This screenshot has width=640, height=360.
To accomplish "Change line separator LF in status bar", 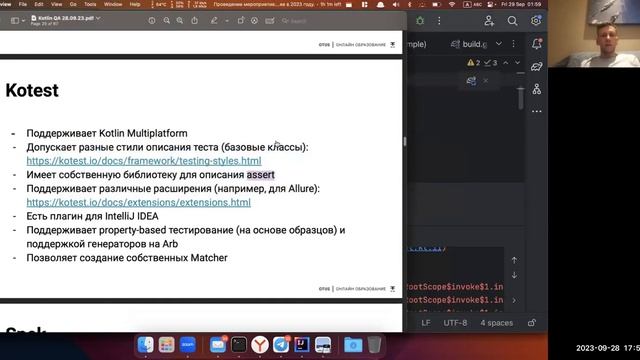I will tap(426, 323).
